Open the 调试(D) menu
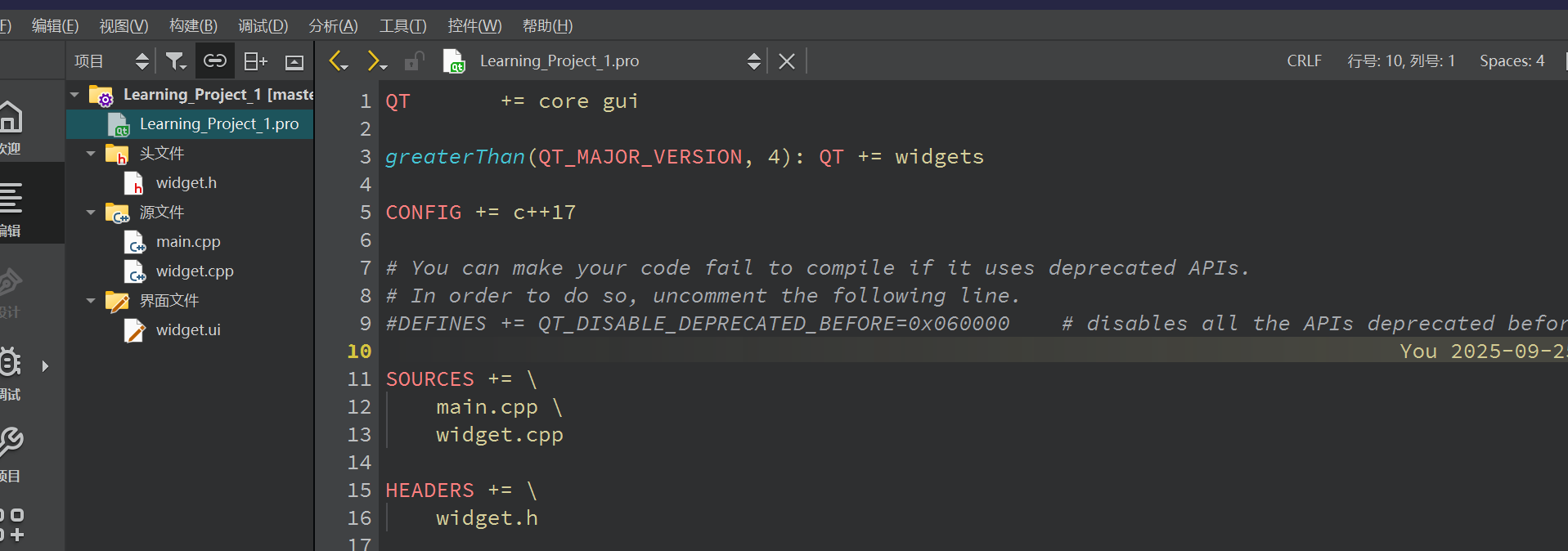 tap(263, 26)
